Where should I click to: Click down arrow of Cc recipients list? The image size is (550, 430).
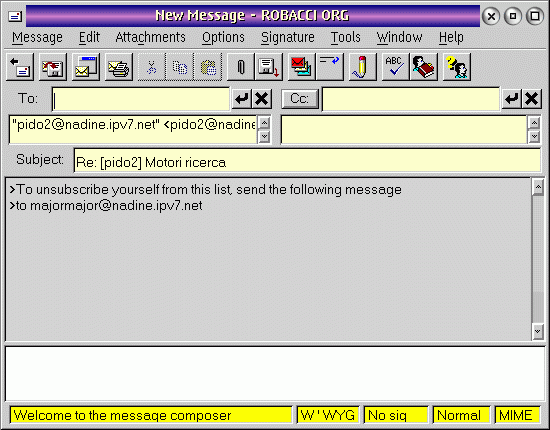click(534, 136)
